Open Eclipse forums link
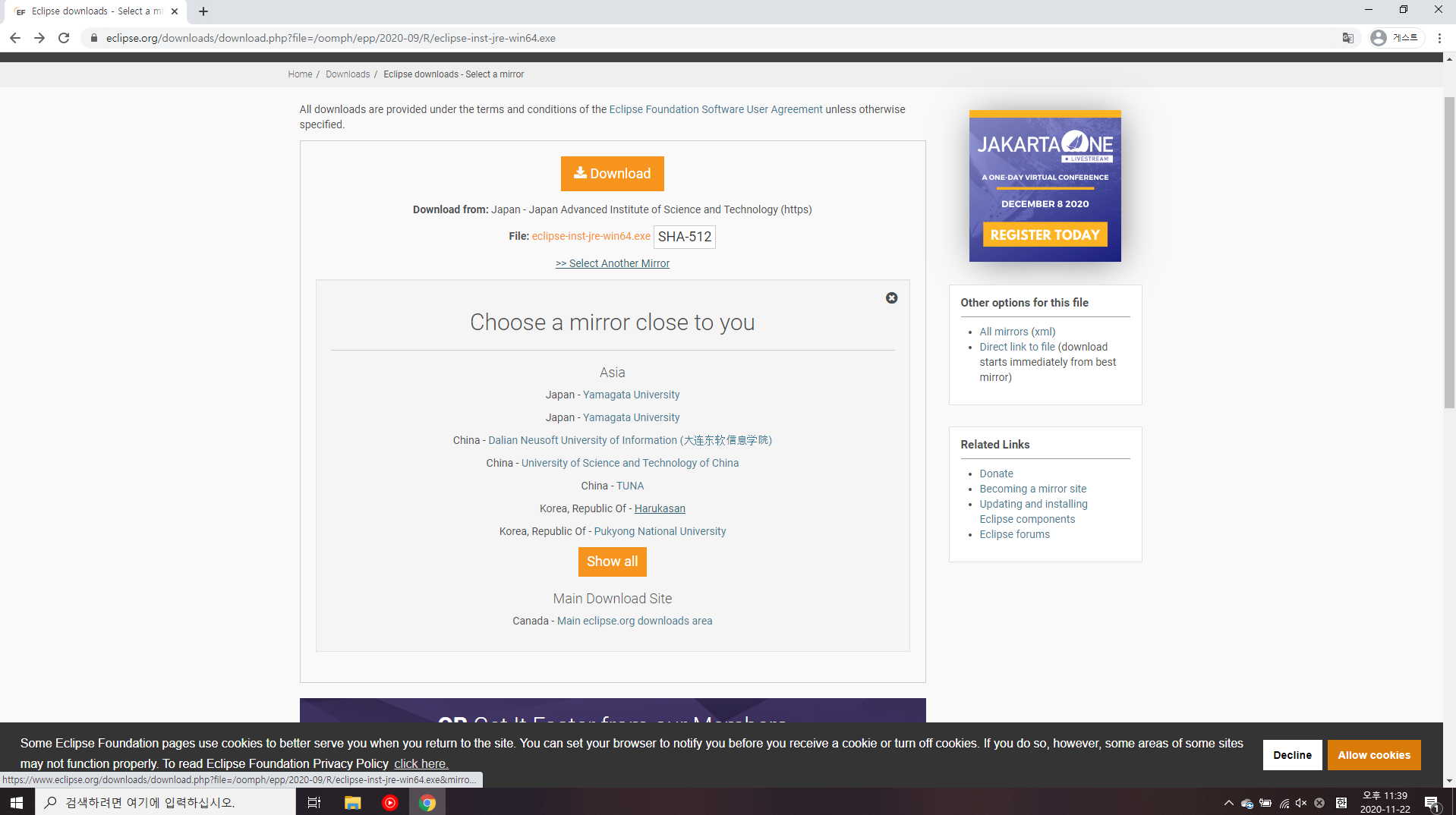This screenshot has height=815, width=1456. [x=1014, y=534]
